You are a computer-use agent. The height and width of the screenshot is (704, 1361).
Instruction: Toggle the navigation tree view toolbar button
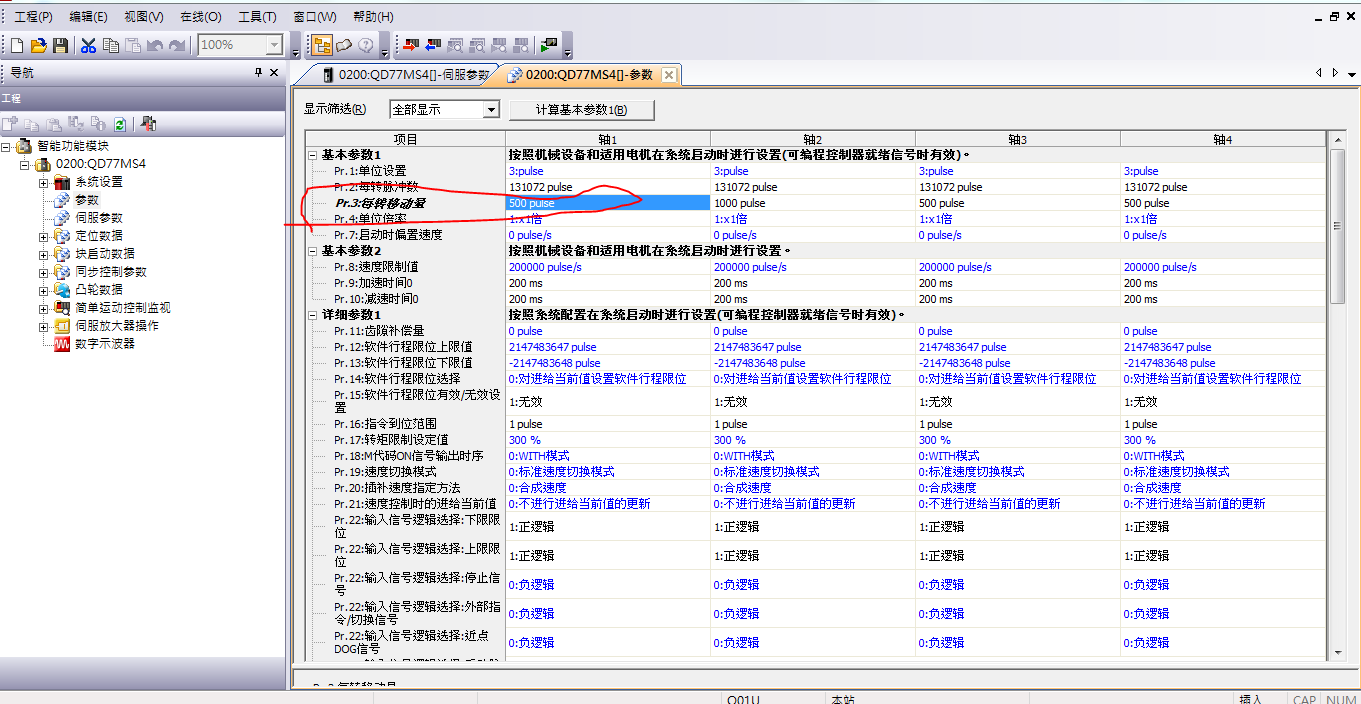(322, 45)
